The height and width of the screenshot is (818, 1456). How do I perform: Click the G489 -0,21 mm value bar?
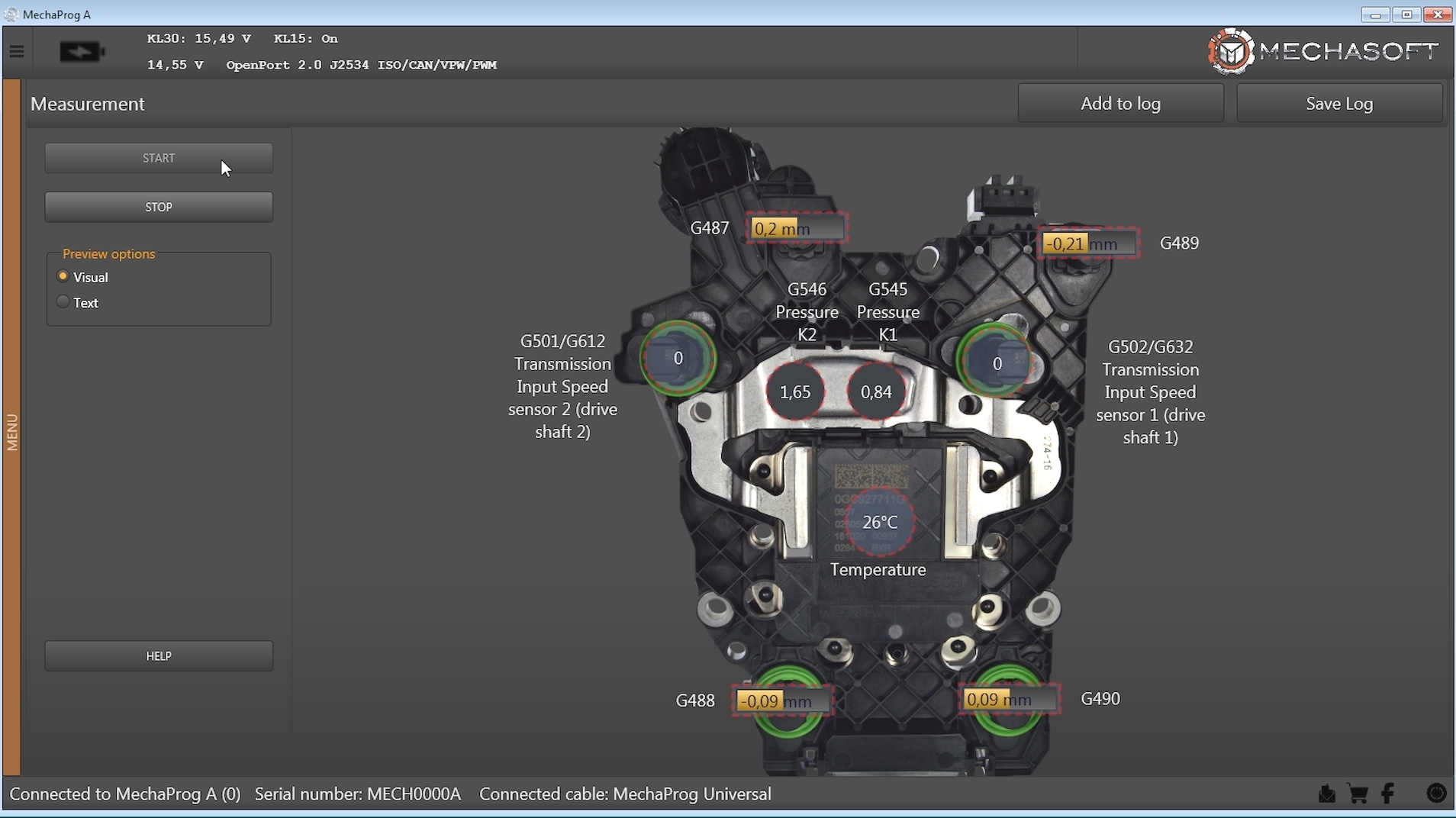1089,243
